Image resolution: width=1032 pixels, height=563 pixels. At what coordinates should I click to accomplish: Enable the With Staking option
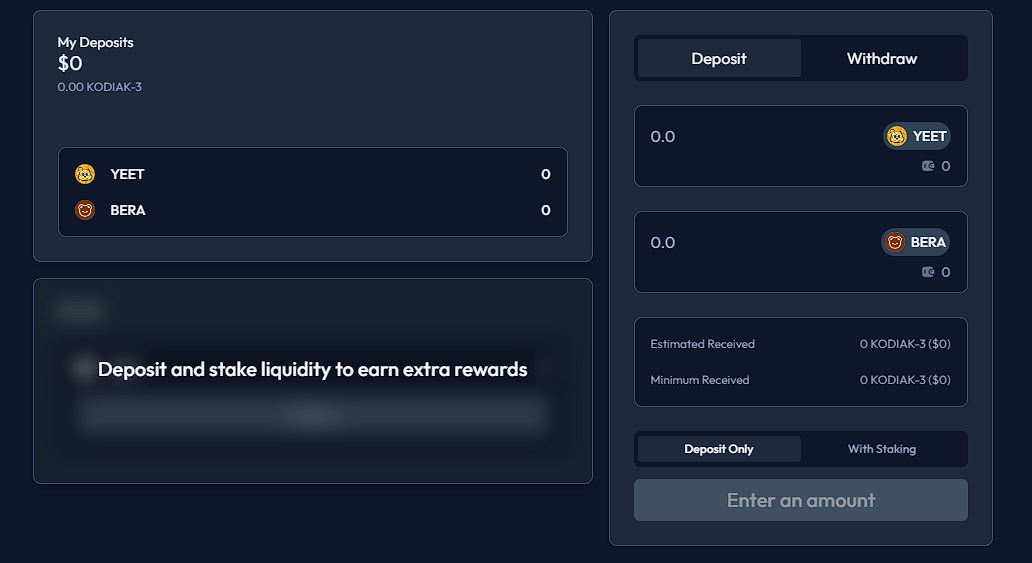882,449
